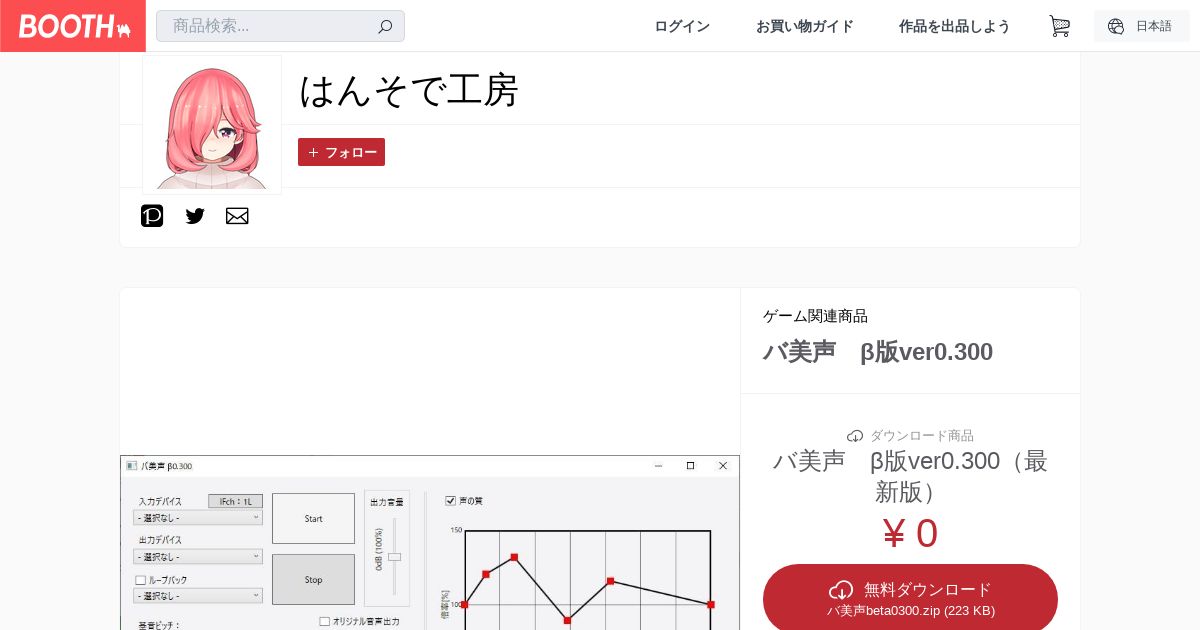Click the 無料ダウンロード button
The height and width of the screenshot is (630, 1200).
[x=910, y=599]
